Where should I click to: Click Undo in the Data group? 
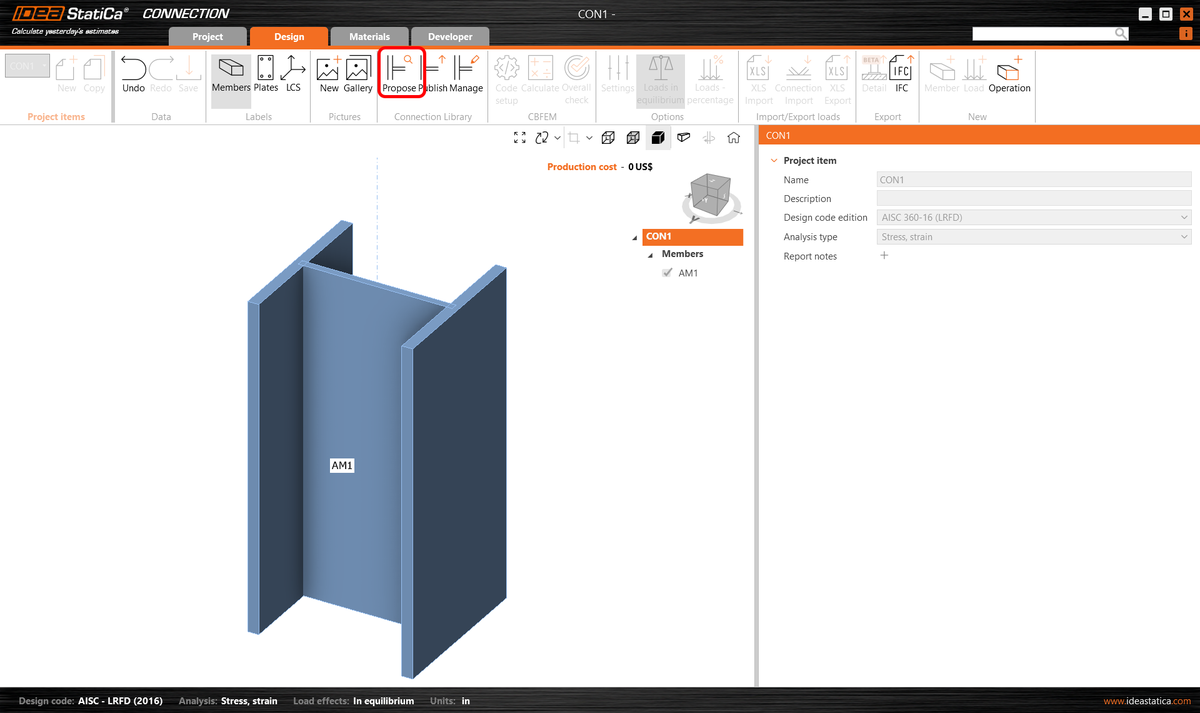(x=133, y=72)
